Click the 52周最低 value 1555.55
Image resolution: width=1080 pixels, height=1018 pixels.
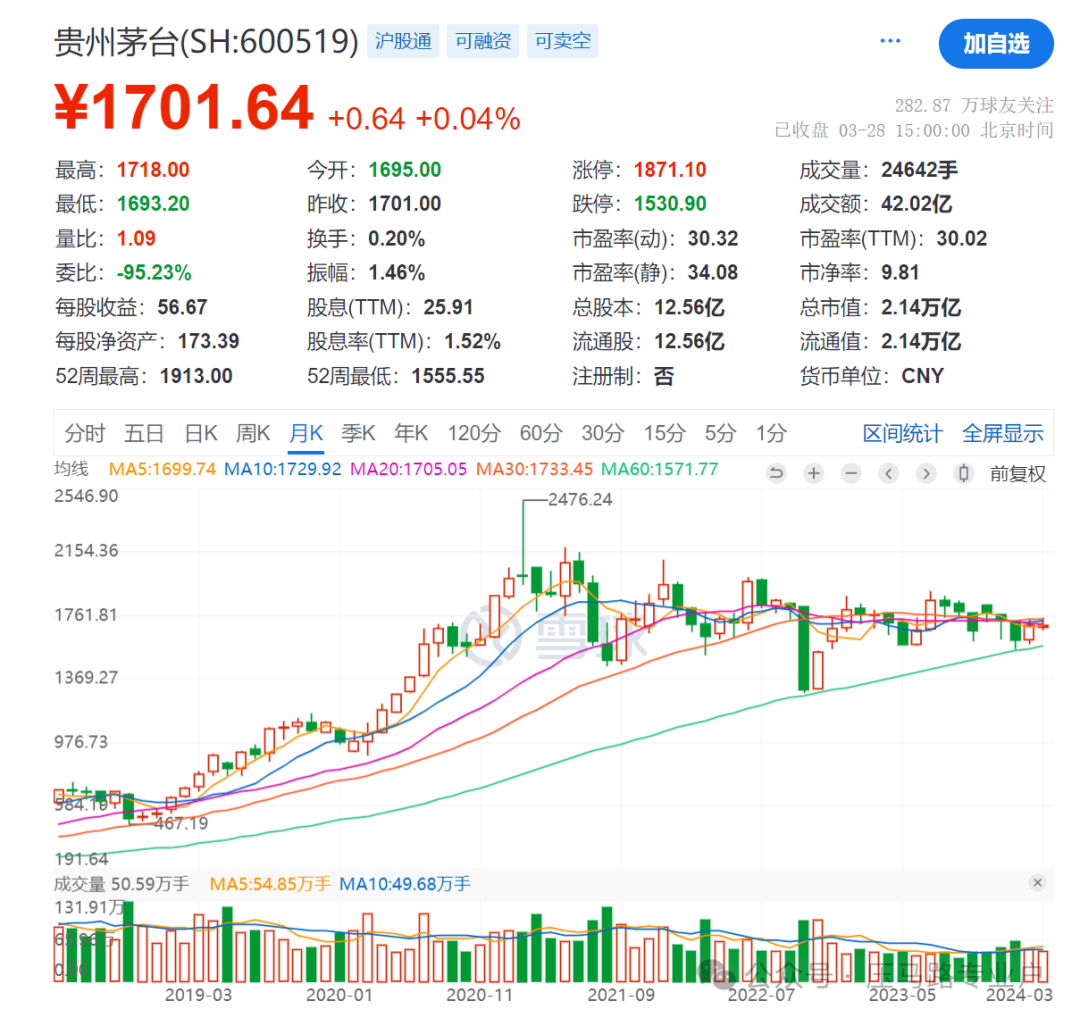(448, 376)
